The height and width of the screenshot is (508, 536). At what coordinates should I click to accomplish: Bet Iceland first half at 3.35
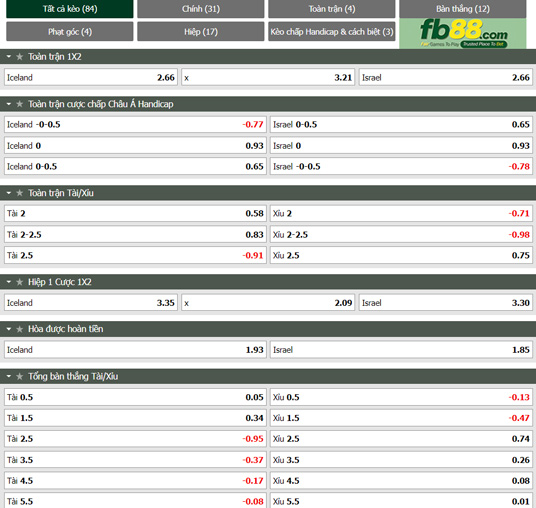click(x=91, y=303)
